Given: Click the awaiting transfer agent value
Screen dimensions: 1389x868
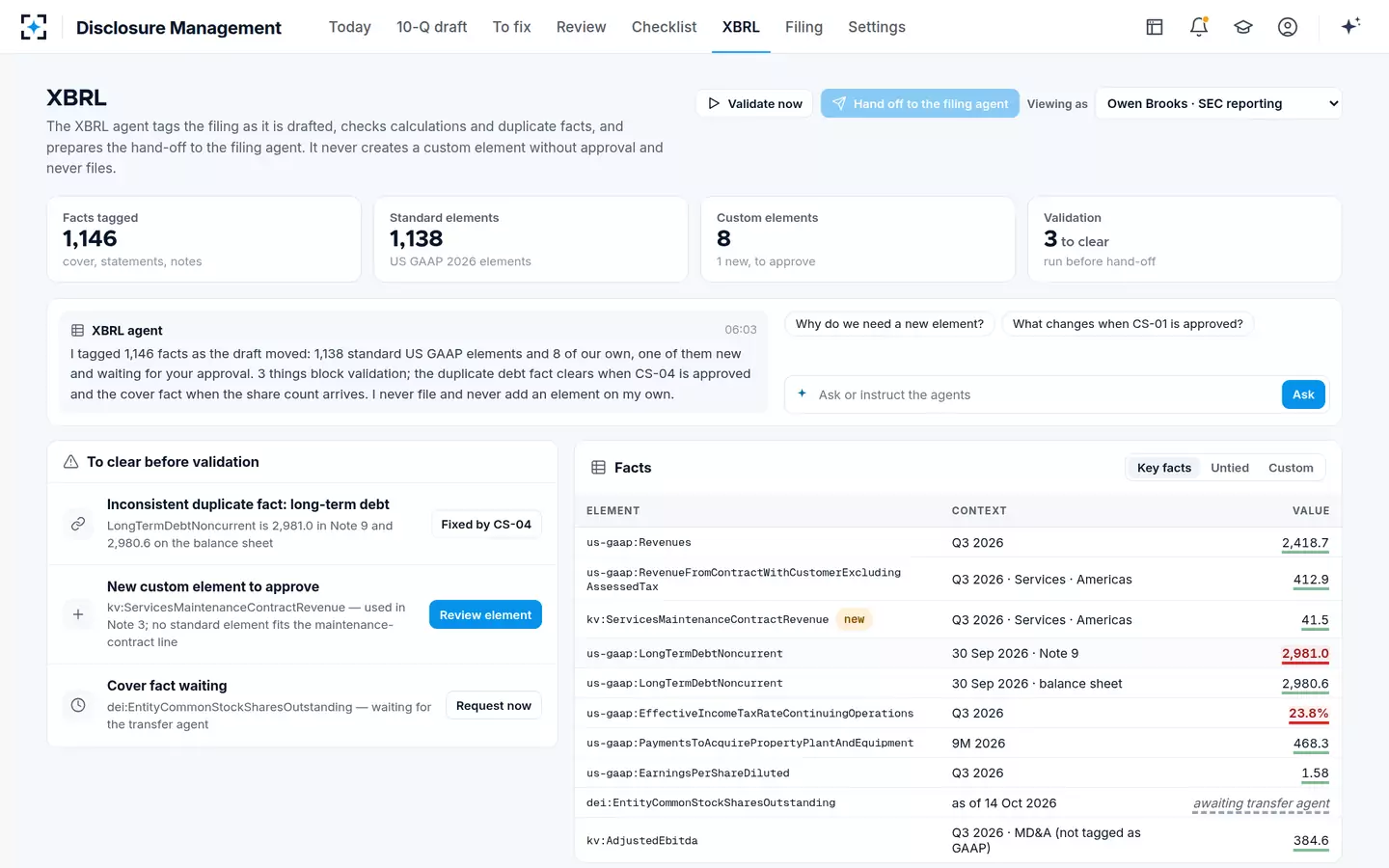Looking at the screenshot, I should (1261, 803).
